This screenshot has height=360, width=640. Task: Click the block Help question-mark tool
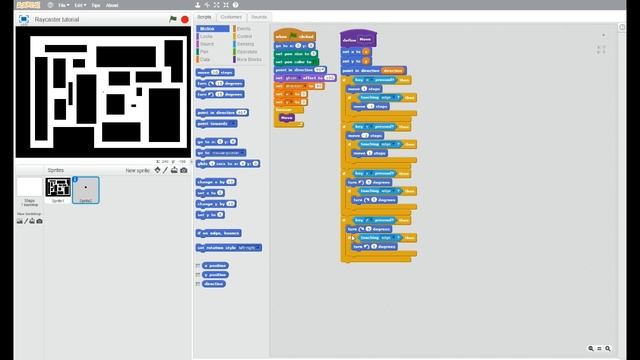(236, 5)
